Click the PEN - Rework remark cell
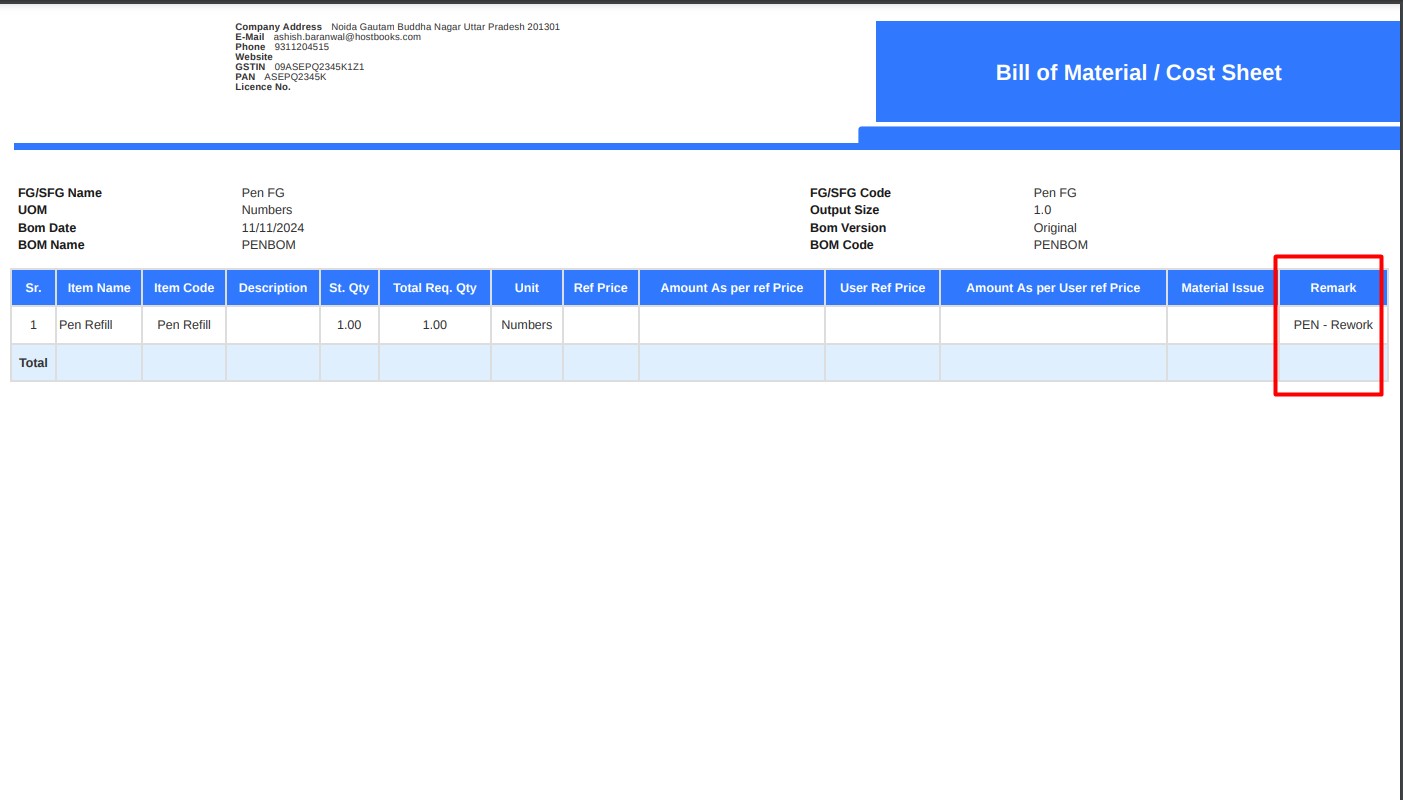This screenshot has width=1403, height=800. click(x=1333, y=325)
